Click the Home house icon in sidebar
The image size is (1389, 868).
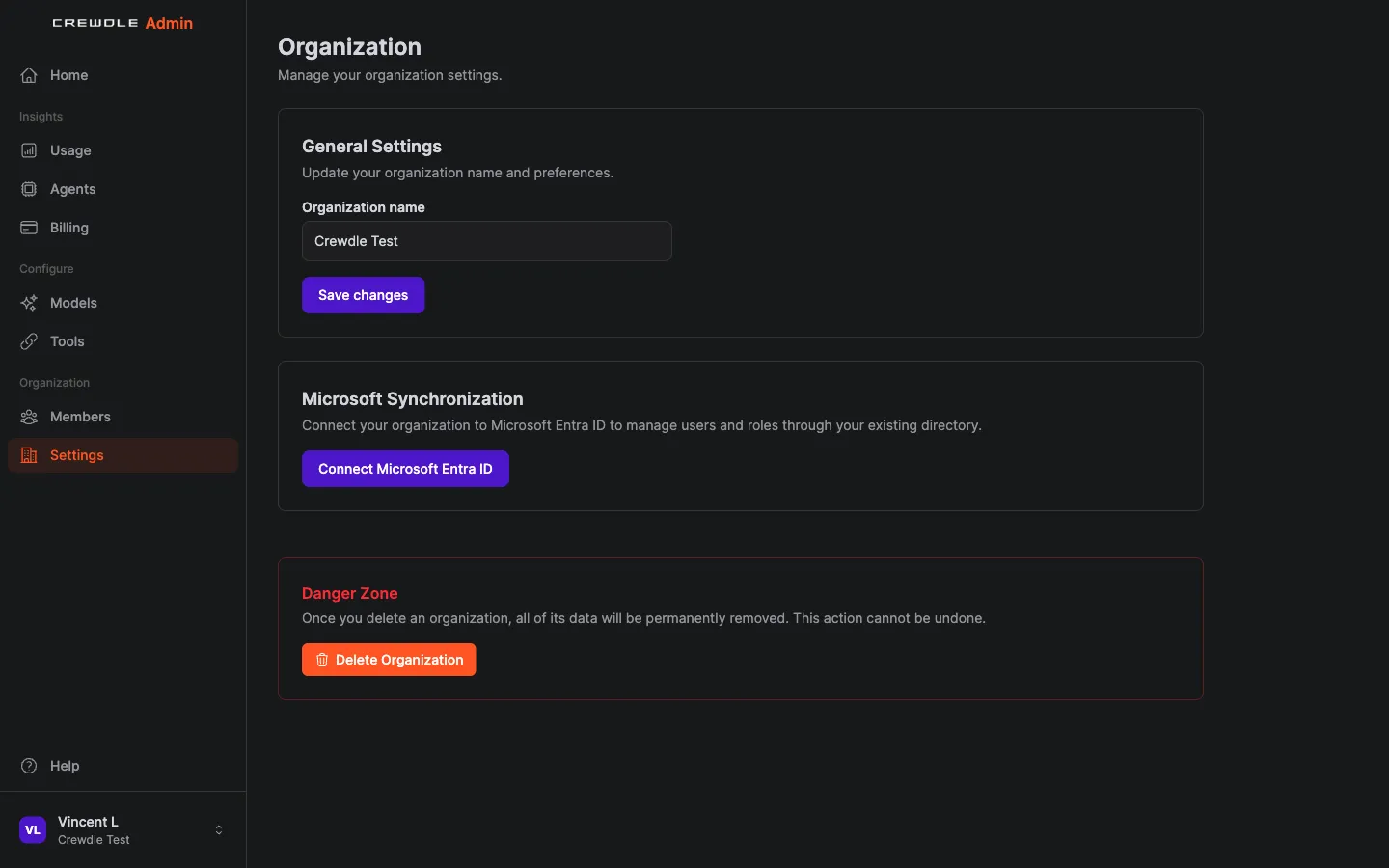point(29,75)
